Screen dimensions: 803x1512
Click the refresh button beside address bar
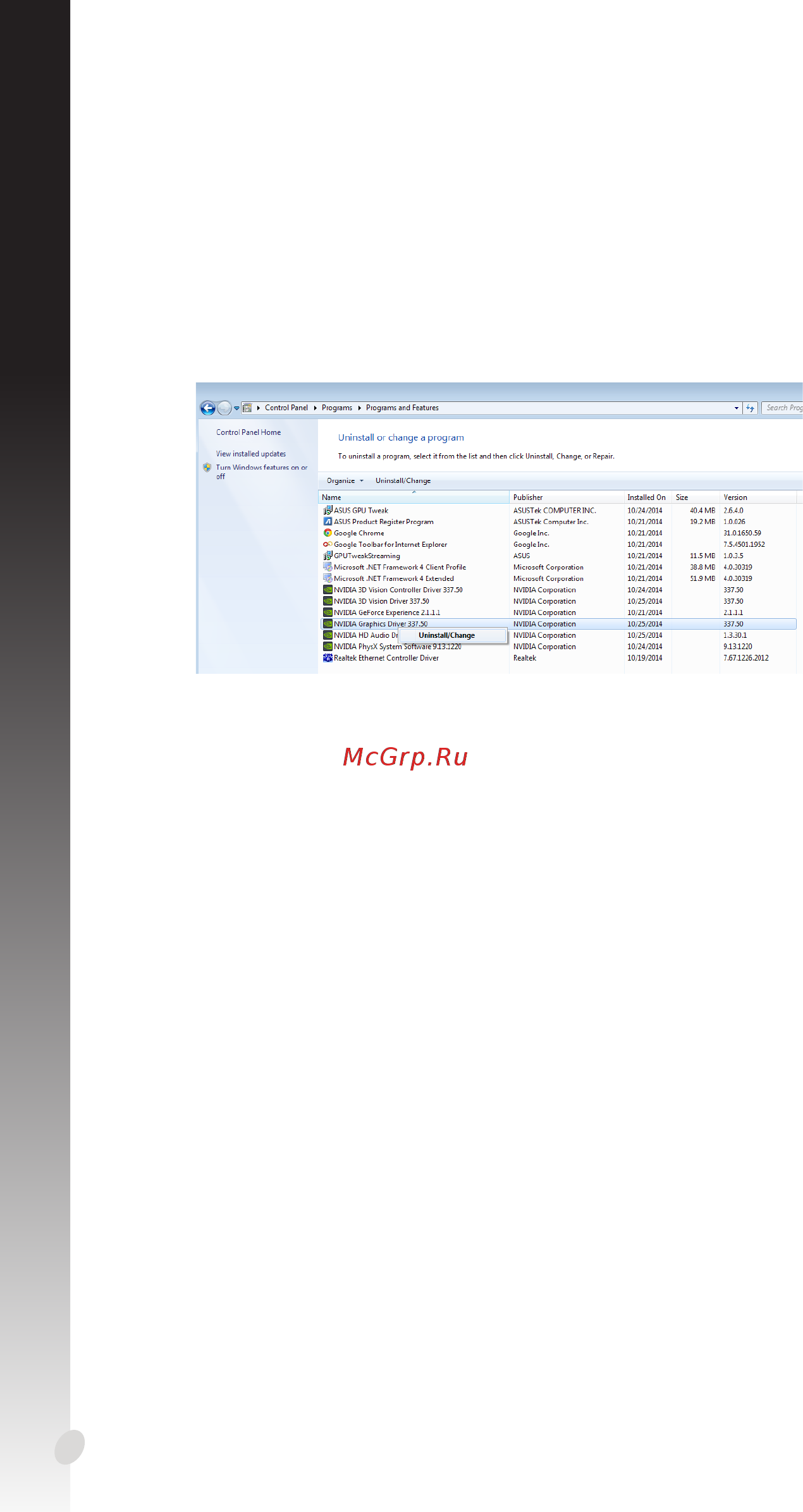[751, 408]
